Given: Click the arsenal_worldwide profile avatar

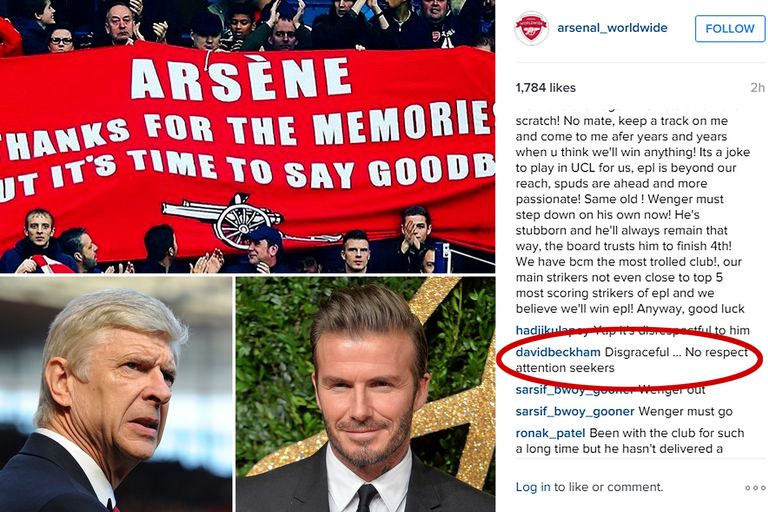Looking at the screenshot, I should 531,29.
